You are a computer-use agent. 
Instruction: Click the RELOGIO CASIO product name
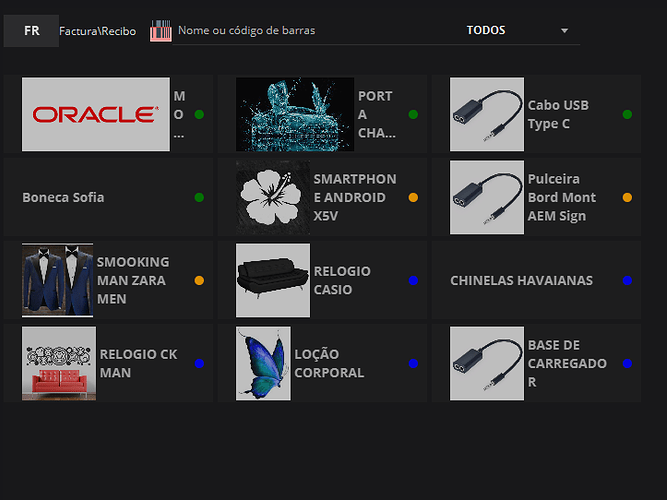click(342, 280)
